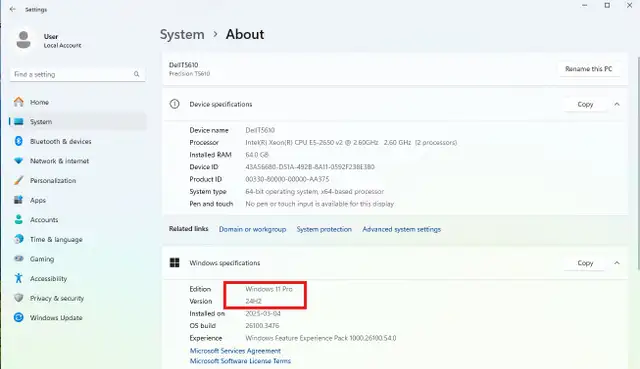
Task: Select Accounts label in sidebar
Action: pyautogui.click(x=44, y=220)
